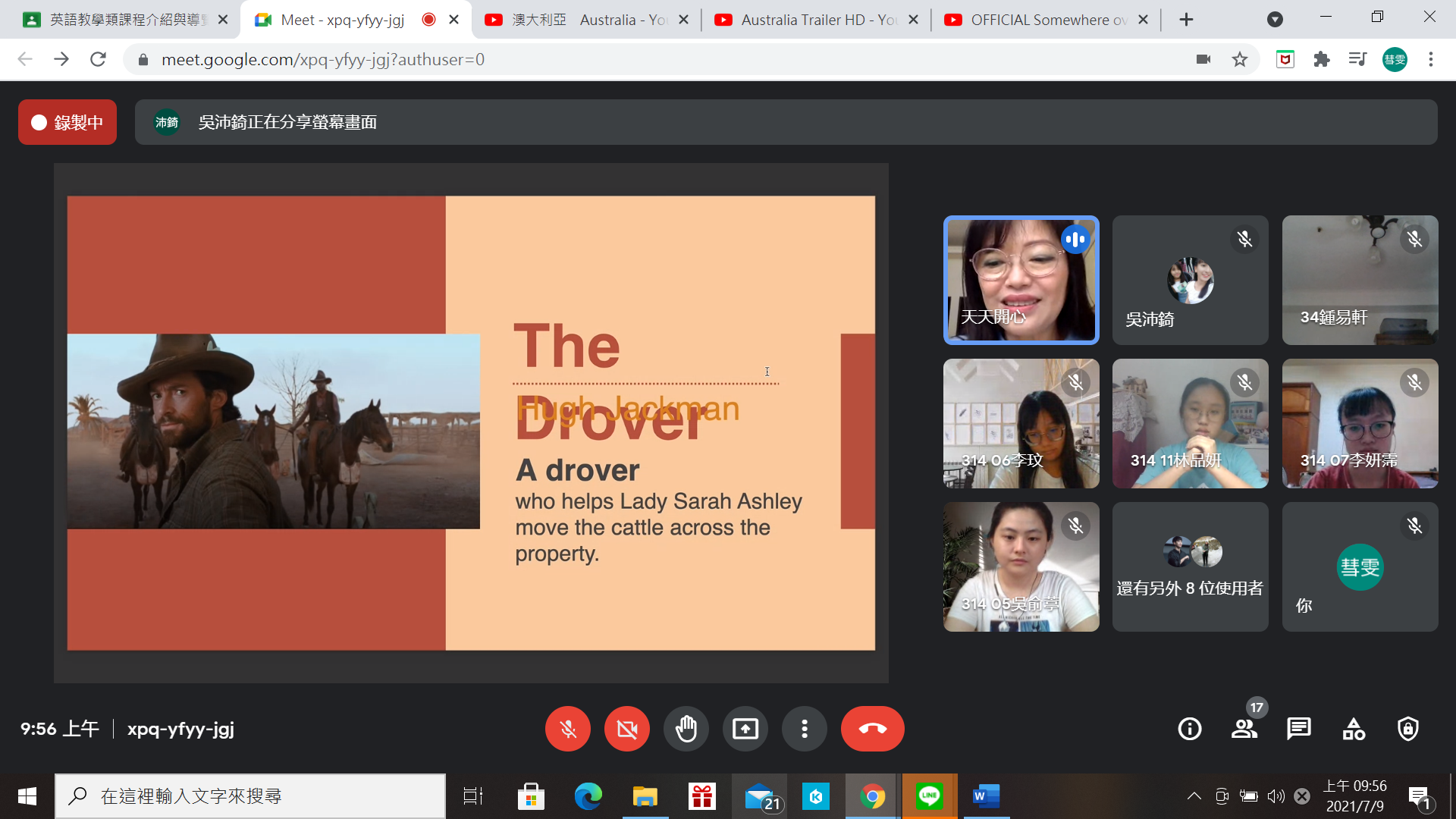The height and width of the screenshot is (819, 1456).
Task: Show the participants list icon
Action: coord(1244,729)
